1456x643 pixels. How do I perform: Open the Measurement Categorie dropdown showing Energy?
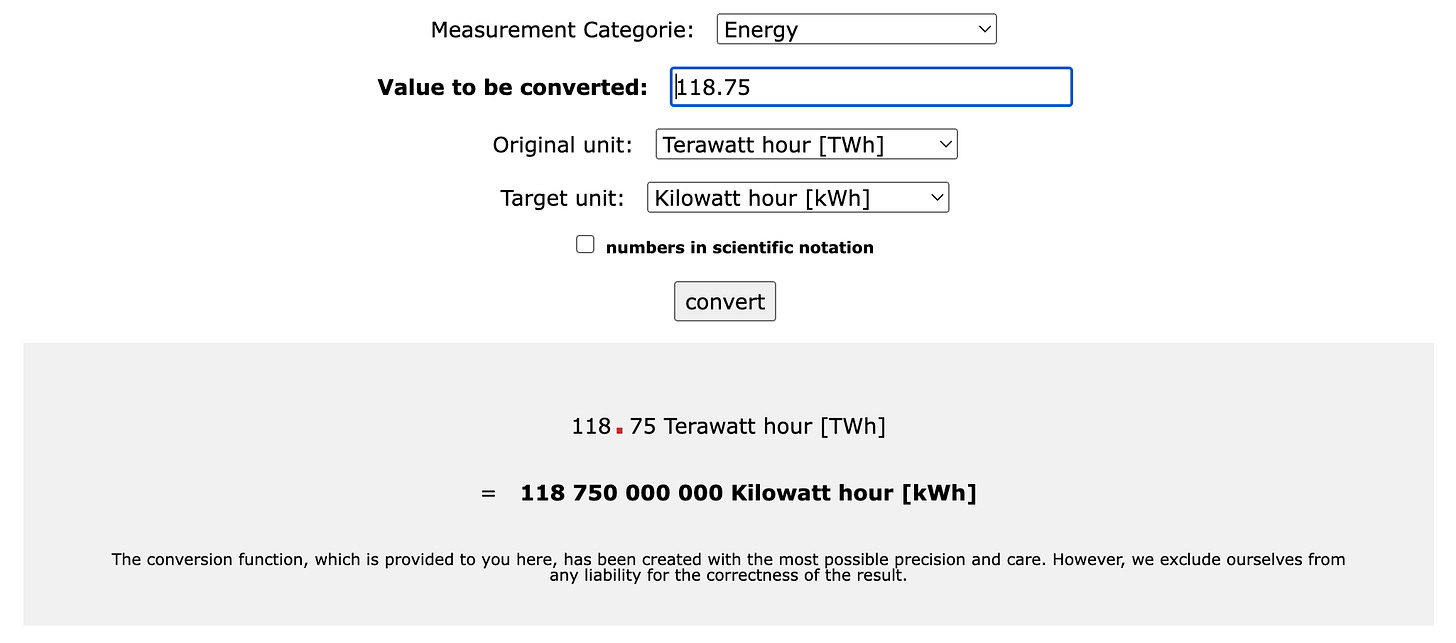click(x=857, y=29)
